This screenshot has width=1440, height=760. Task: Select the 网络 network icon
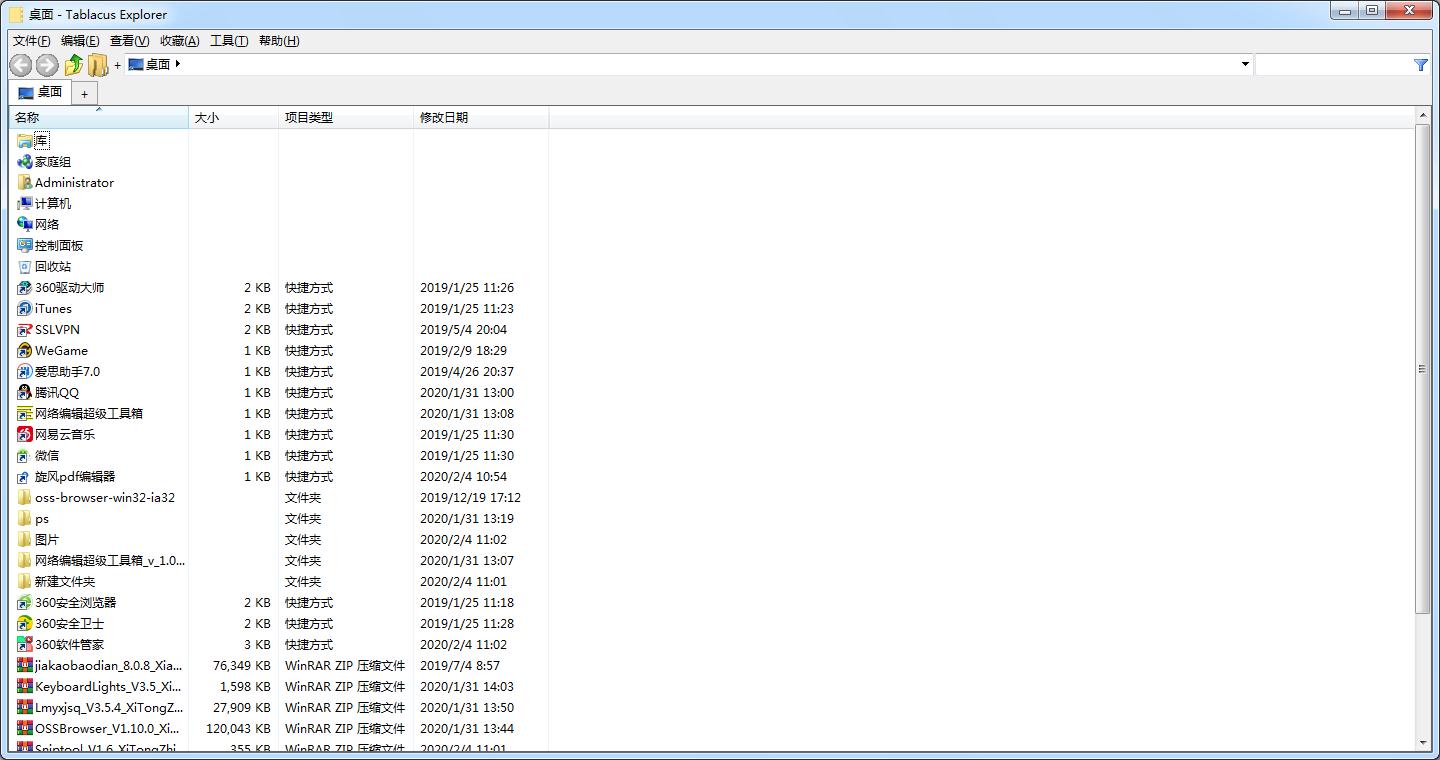(x=25, y=225)
